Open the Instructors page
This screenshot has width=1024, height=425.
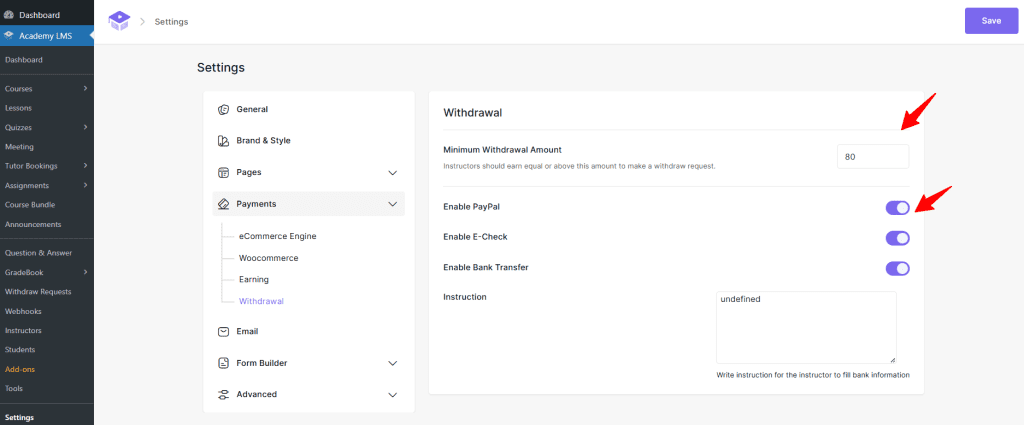point(23,330)
